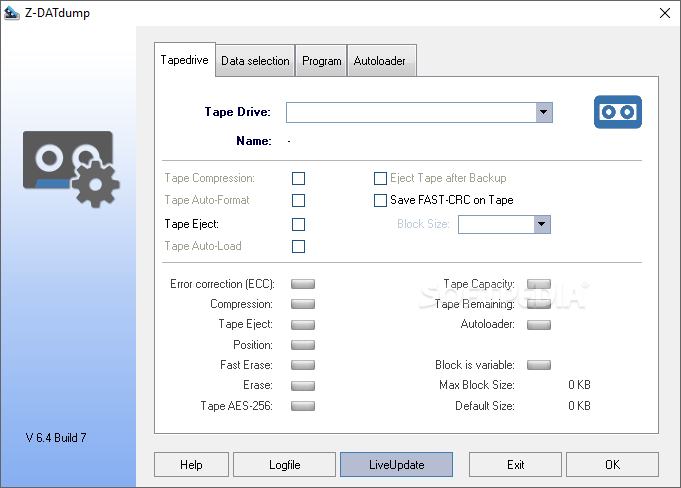
Task: Open the Program tab
Action: [x=321, y=61]
